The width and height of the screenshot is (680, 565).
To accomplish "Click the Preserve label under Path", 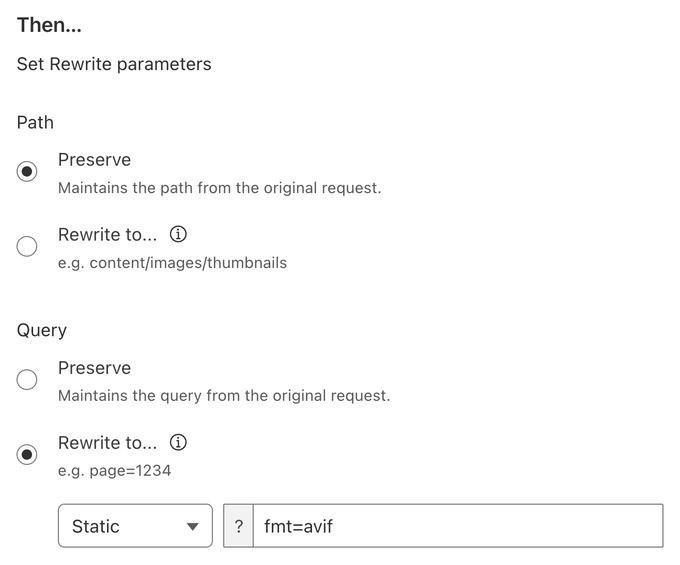I will [x=94, y=160].
